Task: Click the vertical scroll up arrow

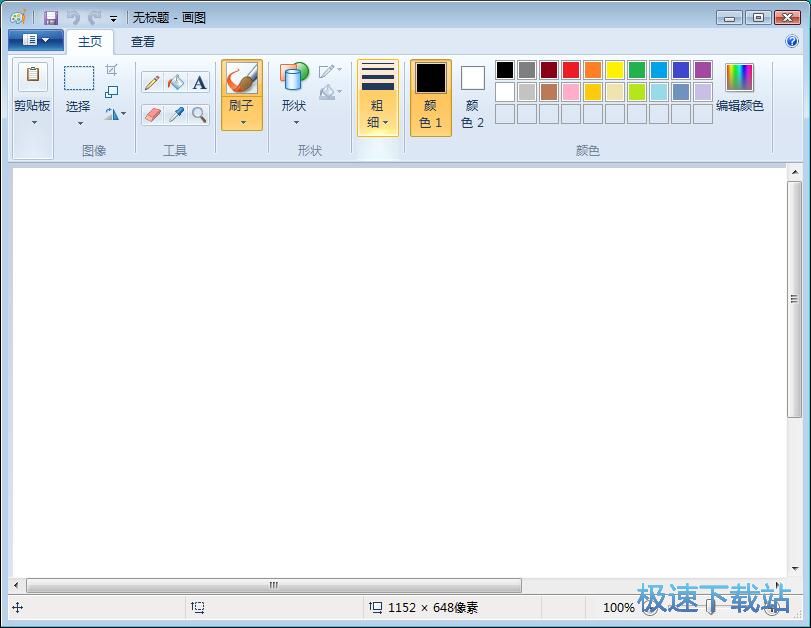Action: (x=794, y=172)
